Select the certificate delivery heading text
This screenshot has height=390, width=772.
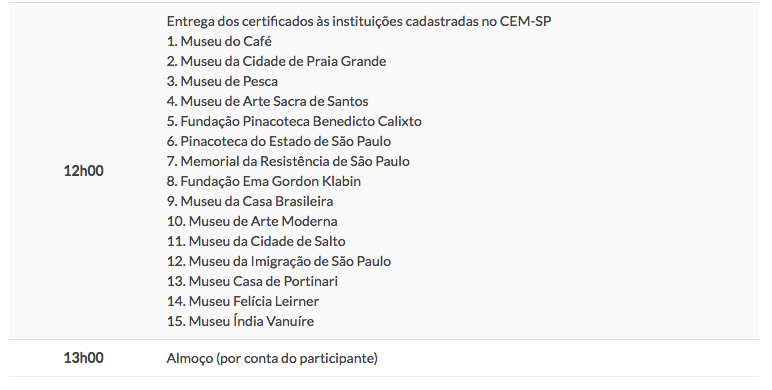tap(358, 22)
